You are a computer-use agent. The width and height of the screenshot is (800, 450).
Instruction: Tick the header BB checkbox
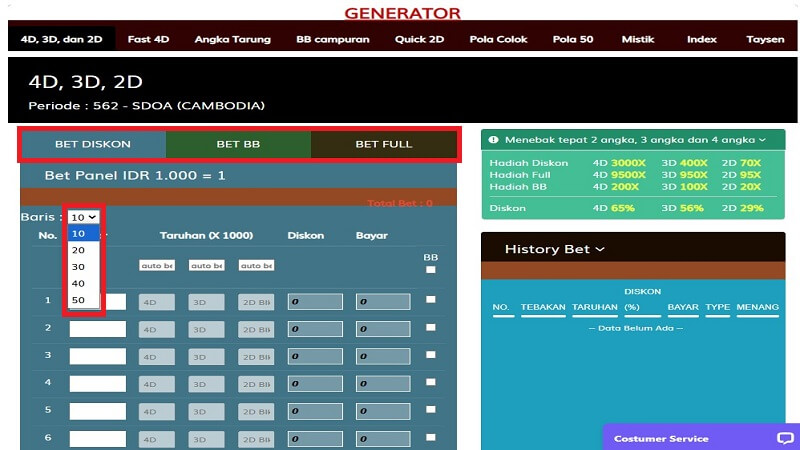point(431,270)
